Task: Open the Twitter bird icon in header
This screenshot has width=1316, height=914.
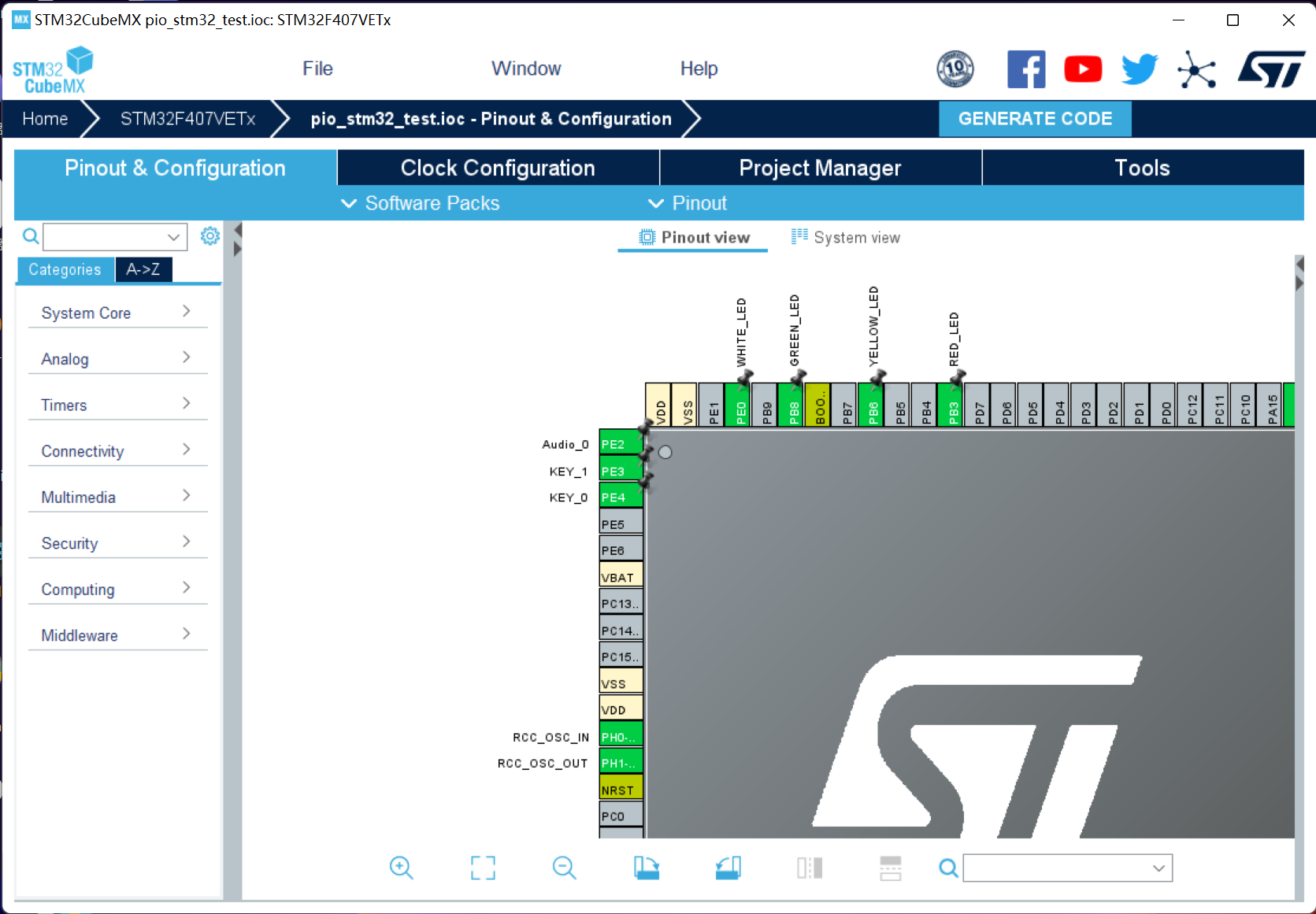Action: 1140,69
